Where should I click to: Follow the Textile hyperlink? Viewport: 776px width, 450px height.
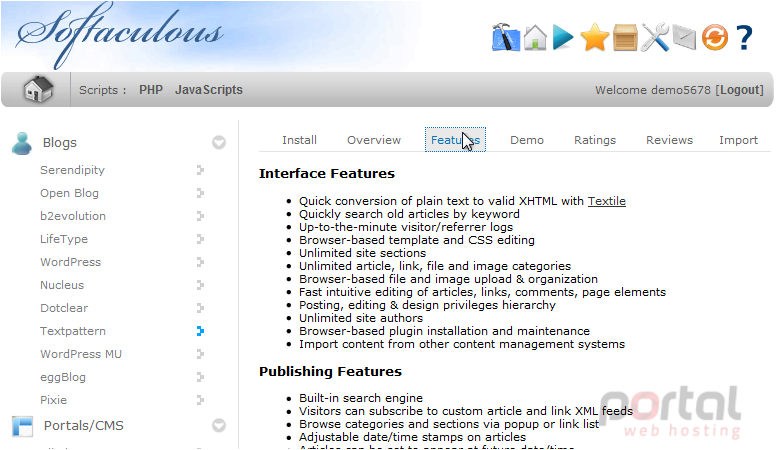(x=607, y=201)
